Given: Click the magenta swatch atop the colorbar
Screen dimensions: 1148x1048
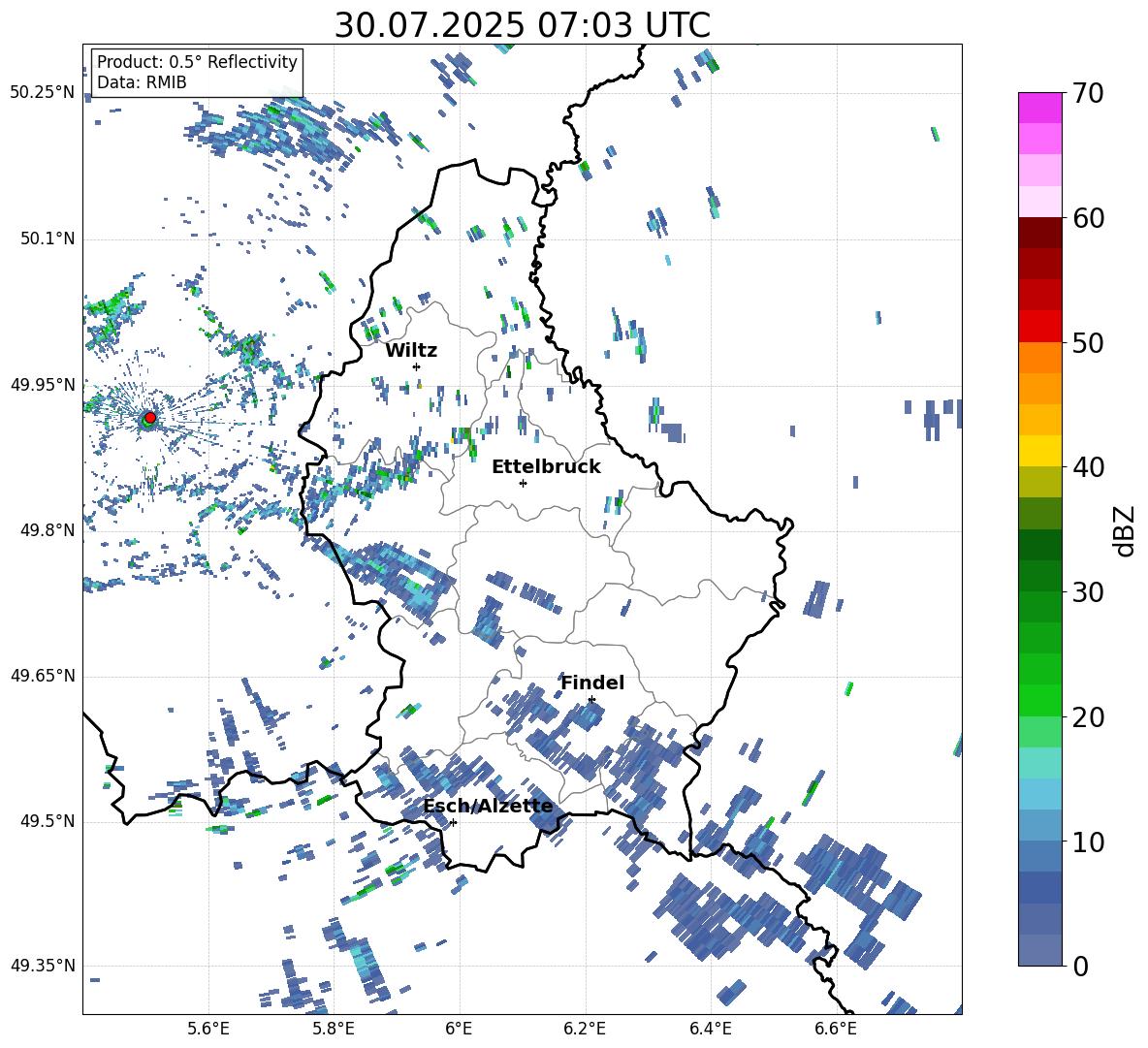Looking at the screenshot, I should 1039,108.
